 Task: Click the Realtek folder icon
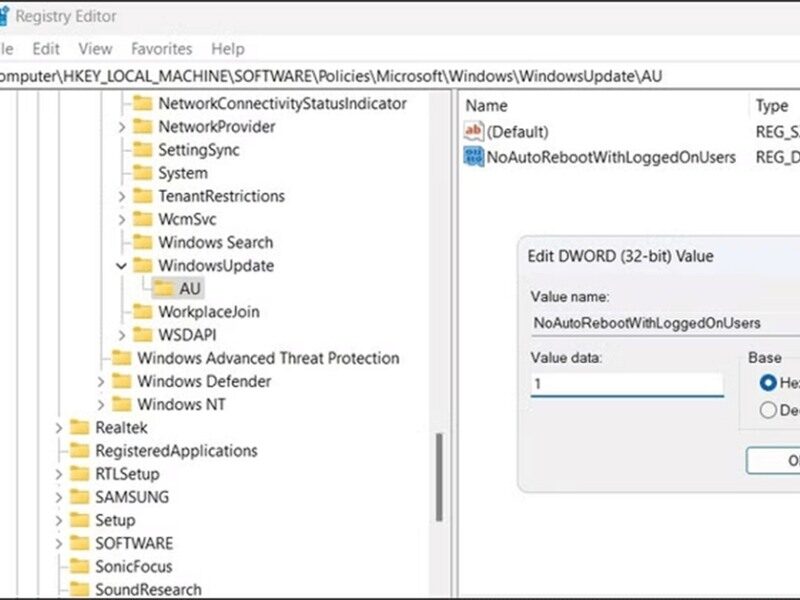point(80,427)
